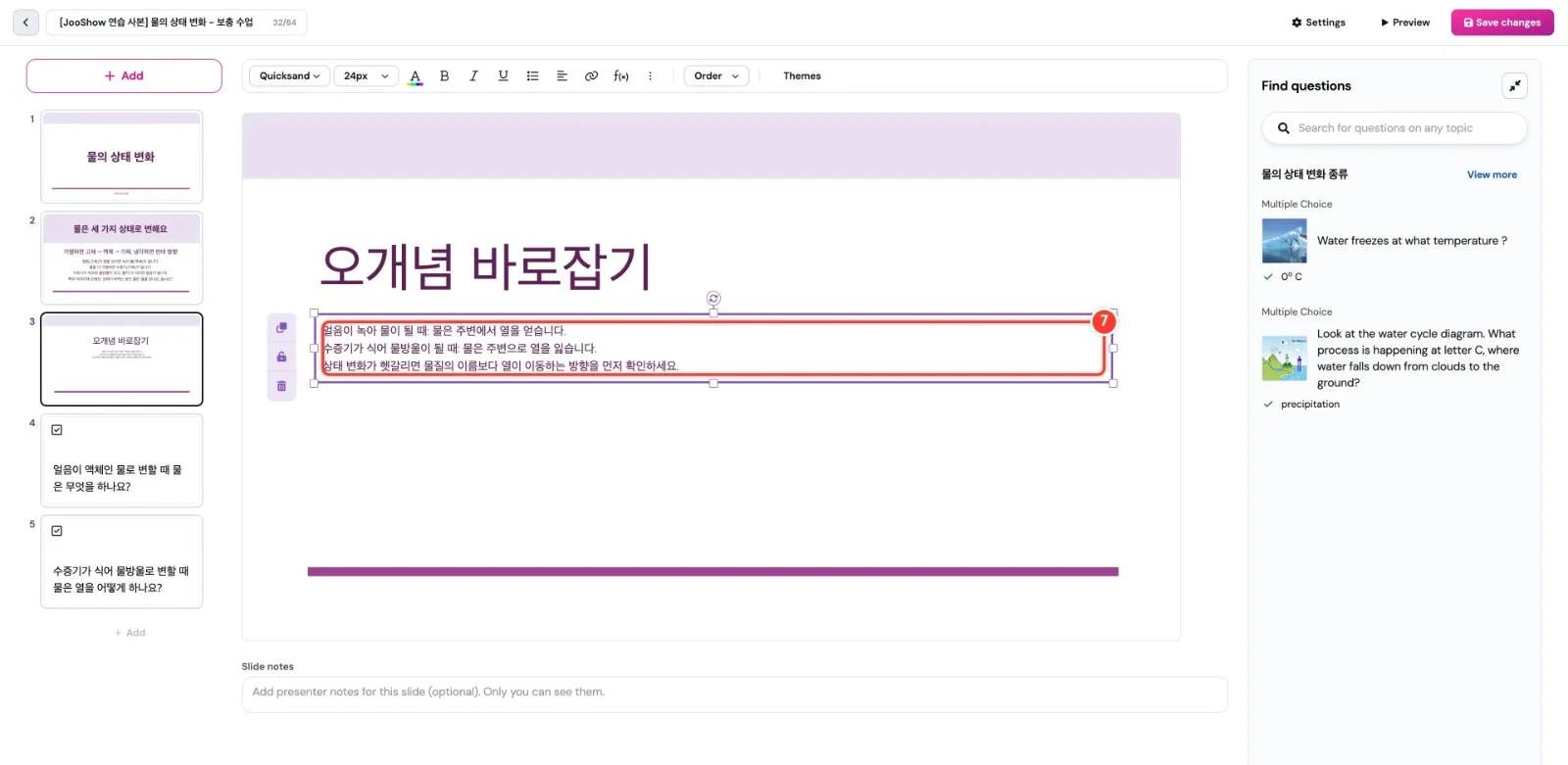Add a slide via bottom Add link
The height and width of the screenshot is (765, 1568).
[x=130, y=633]
